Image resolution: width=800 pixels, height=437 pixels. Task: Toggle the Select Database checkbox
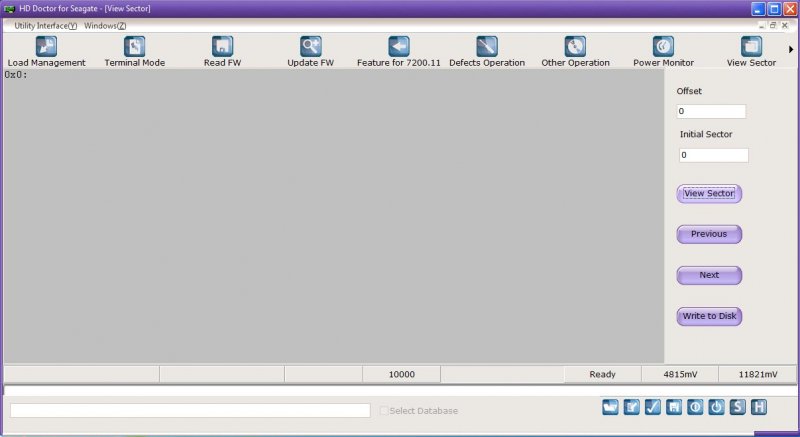384,410
